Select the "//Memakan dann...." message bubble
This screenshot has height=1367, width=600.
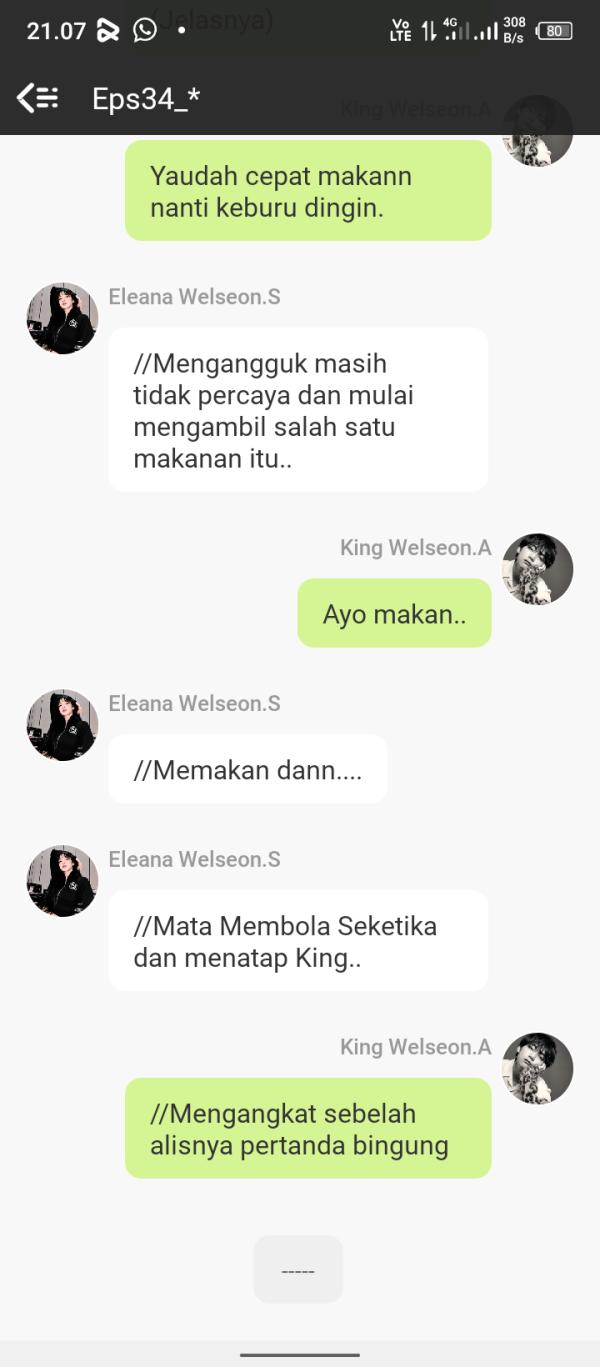(248, 769)
